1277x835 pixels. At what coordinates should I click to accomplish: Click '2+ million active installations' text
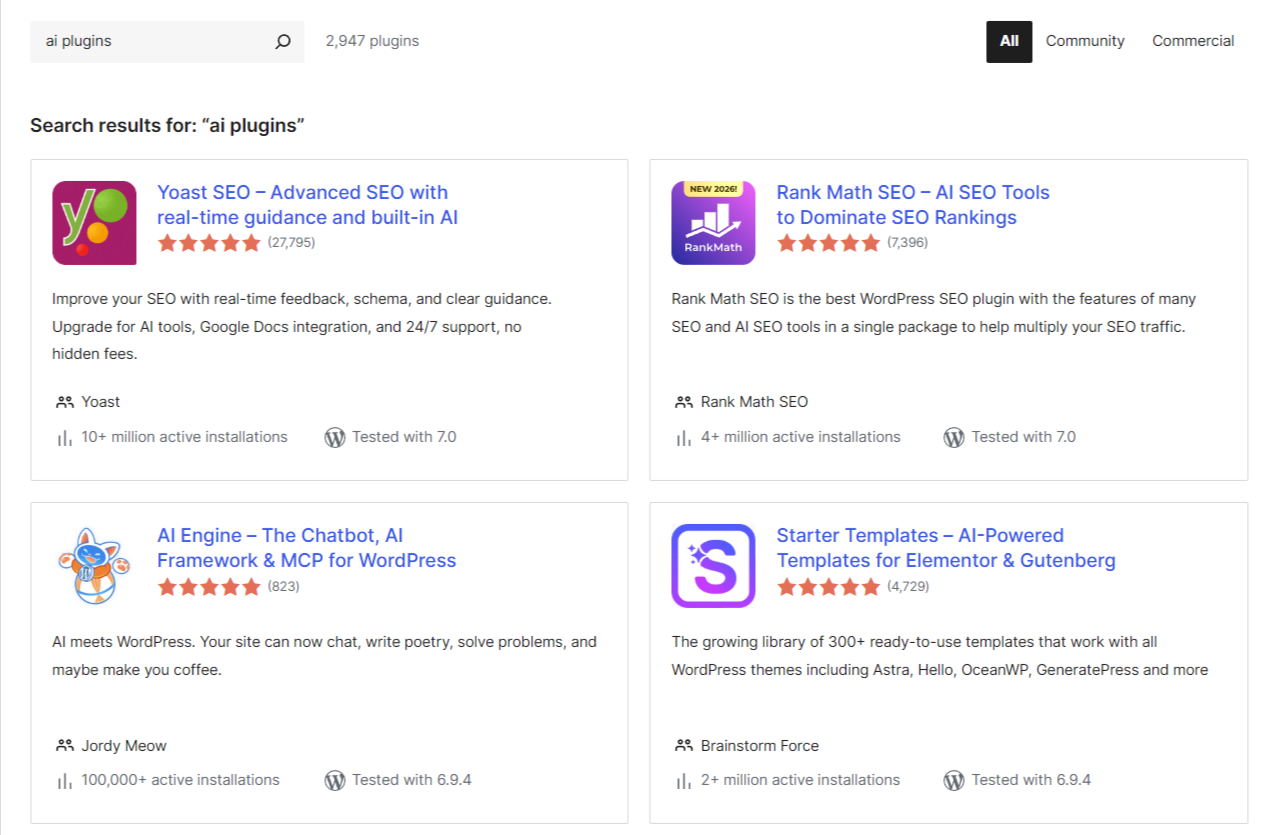(x=800, y=780)
